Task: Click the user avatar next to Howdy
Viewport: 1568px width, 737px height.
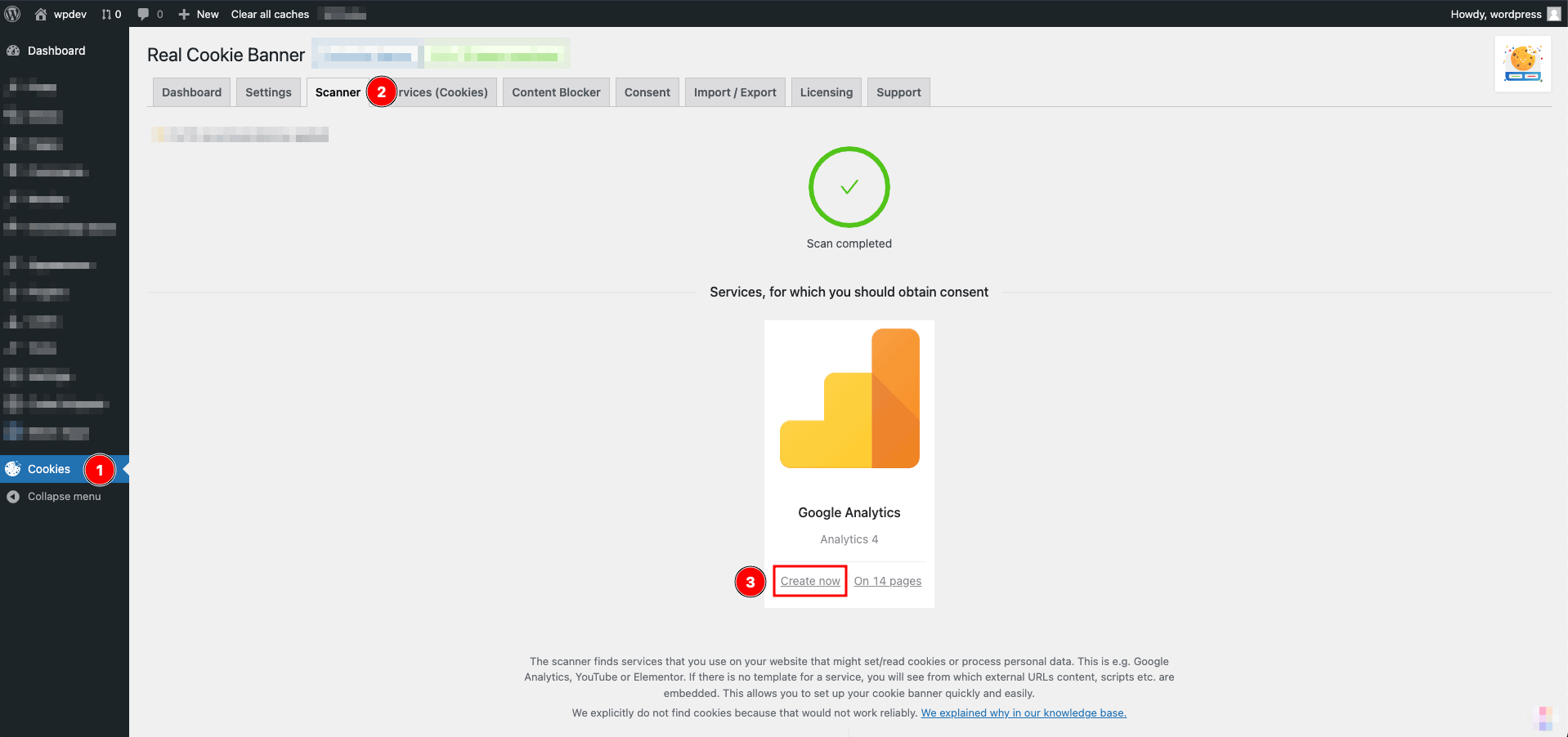Action: [x=1554, y=14]
